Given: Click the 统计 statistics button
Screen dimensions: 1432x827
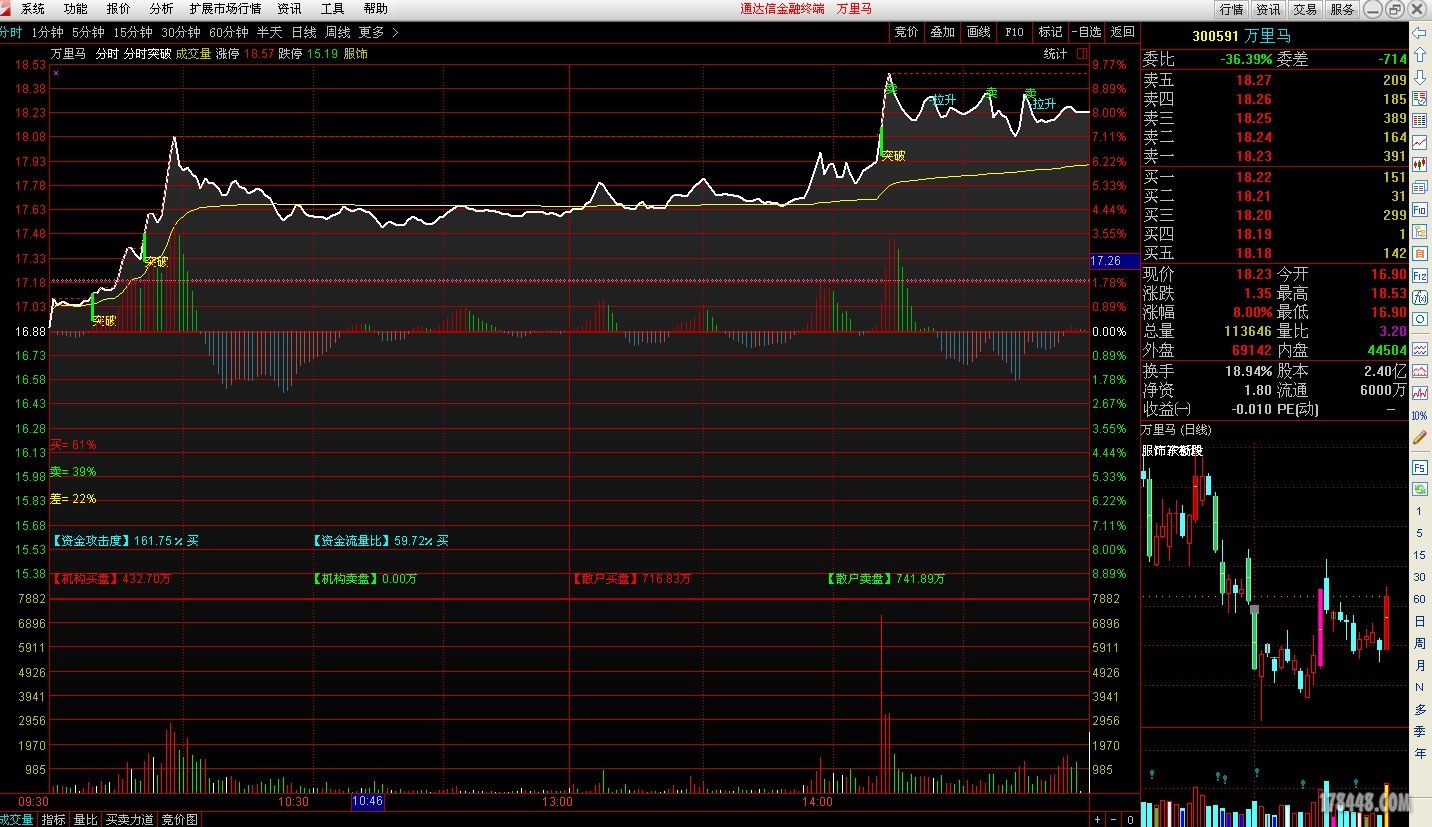Looking at the screenshot, I should 1055,54.
